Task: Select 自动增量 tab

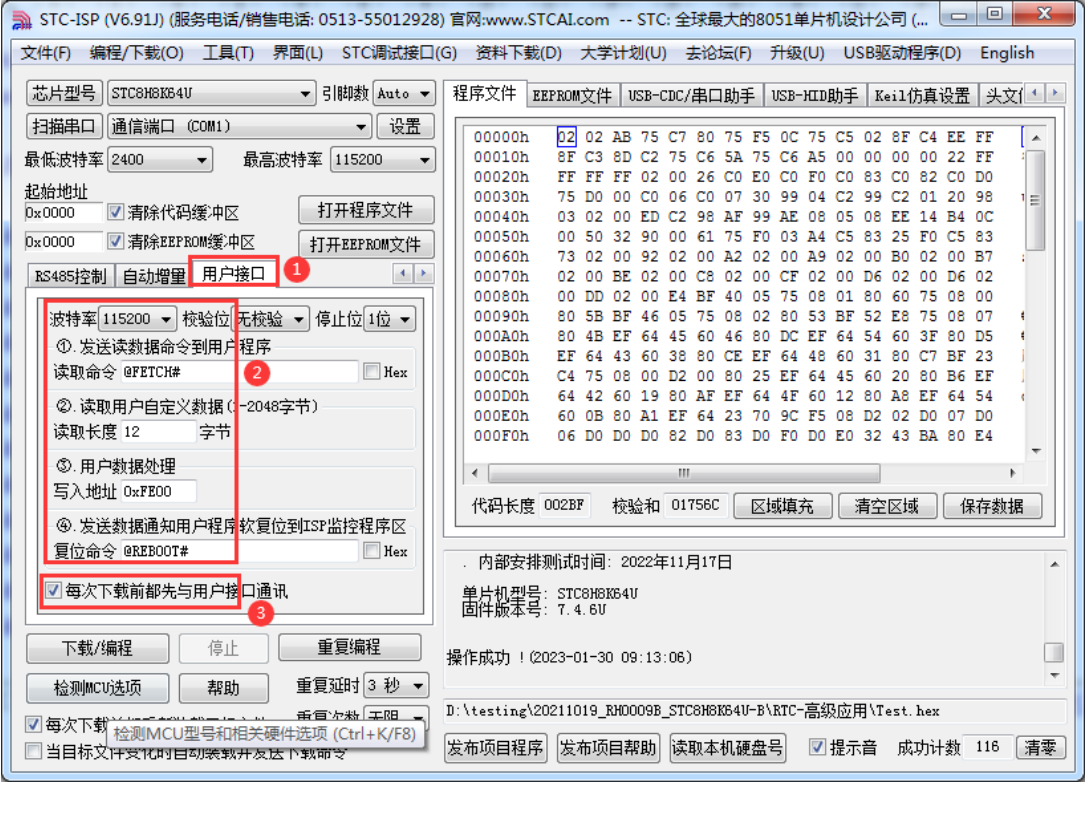Action: pos(153,276)
